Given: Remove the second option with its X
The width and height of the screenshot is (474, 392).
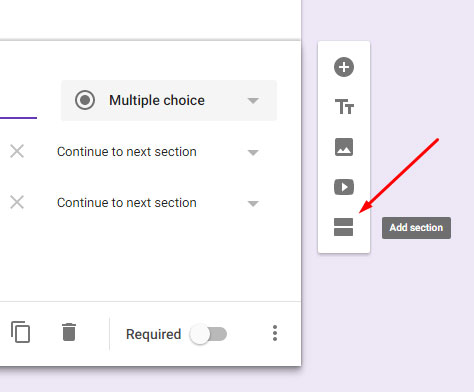Looking at the screenshot, I should point(17,202).
